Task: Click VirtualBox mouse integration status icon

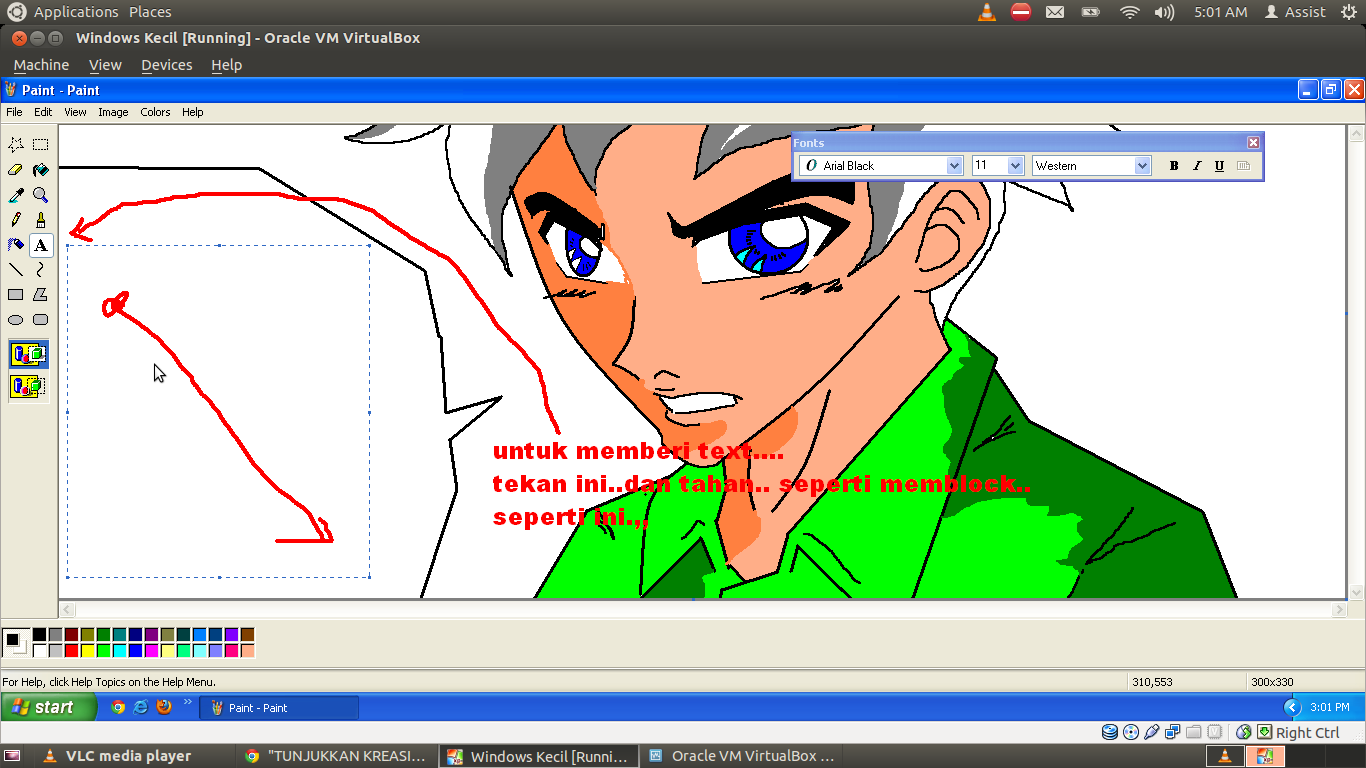Action: coord(1244,732)
